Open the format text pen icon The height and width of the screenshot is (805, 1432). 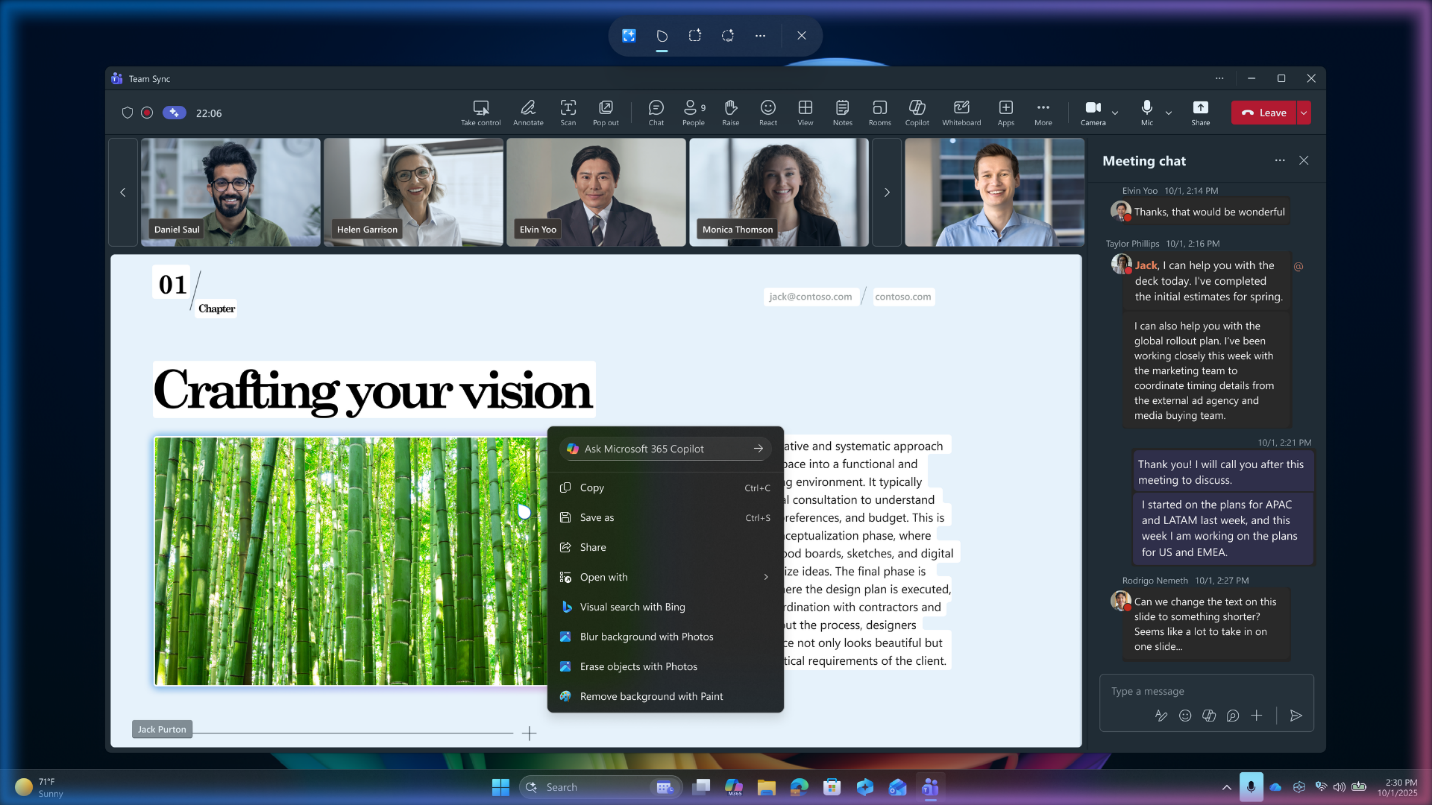point(1161,715)
